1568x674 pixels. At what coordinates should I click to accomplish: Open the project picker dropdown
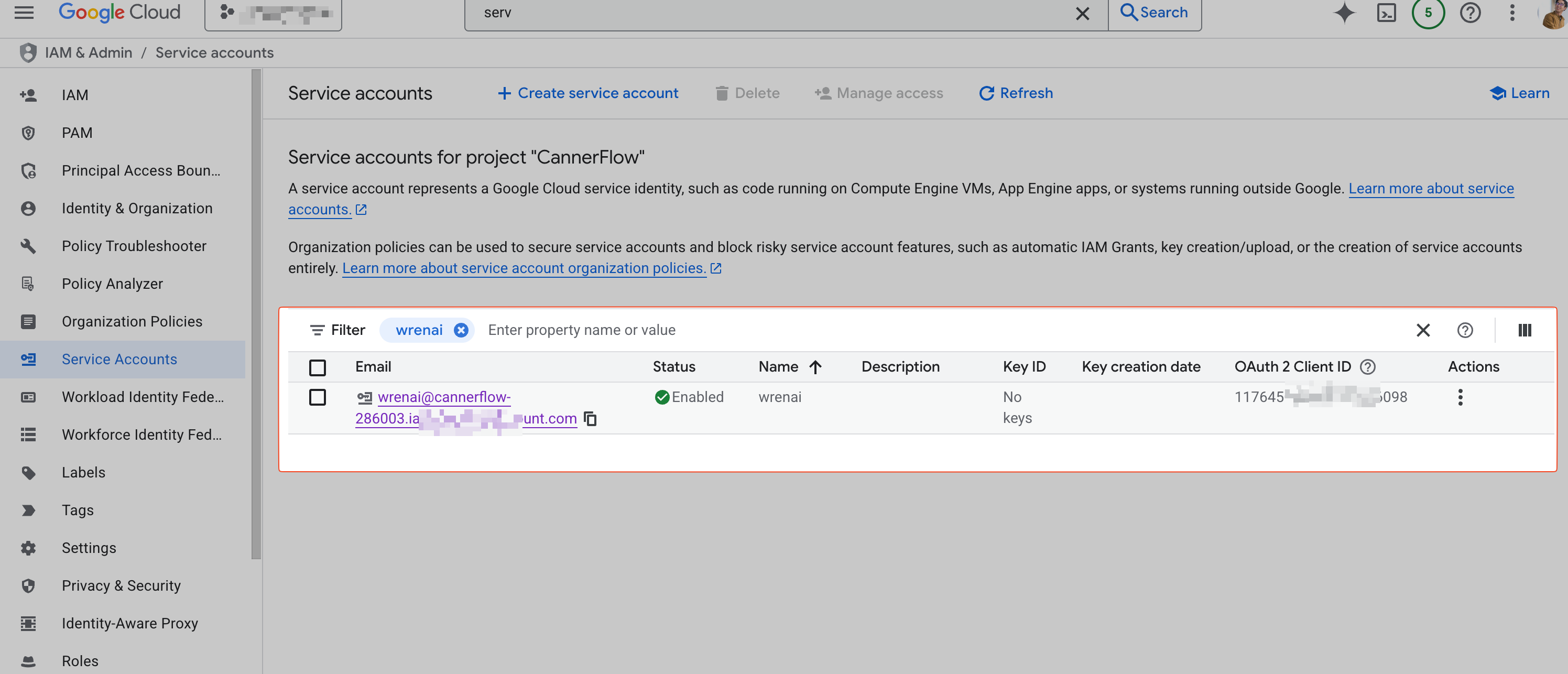[273, 13]
